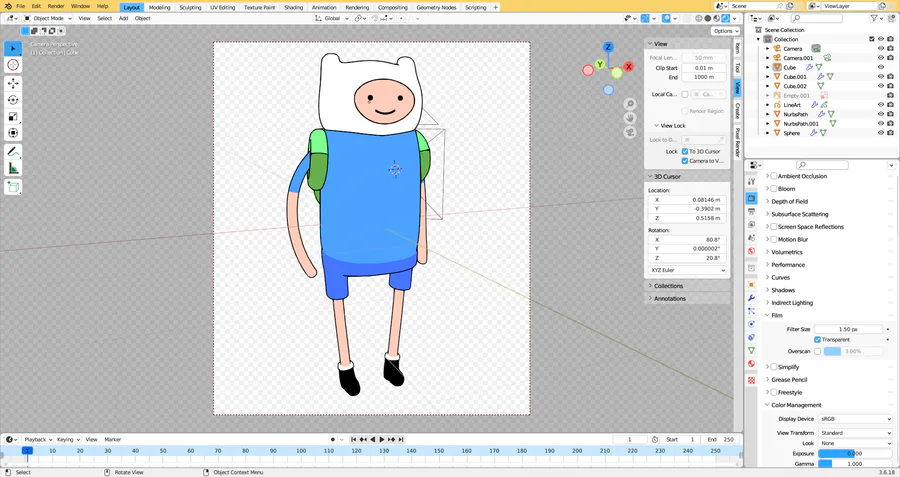Open the Render menu

point(56,6)
